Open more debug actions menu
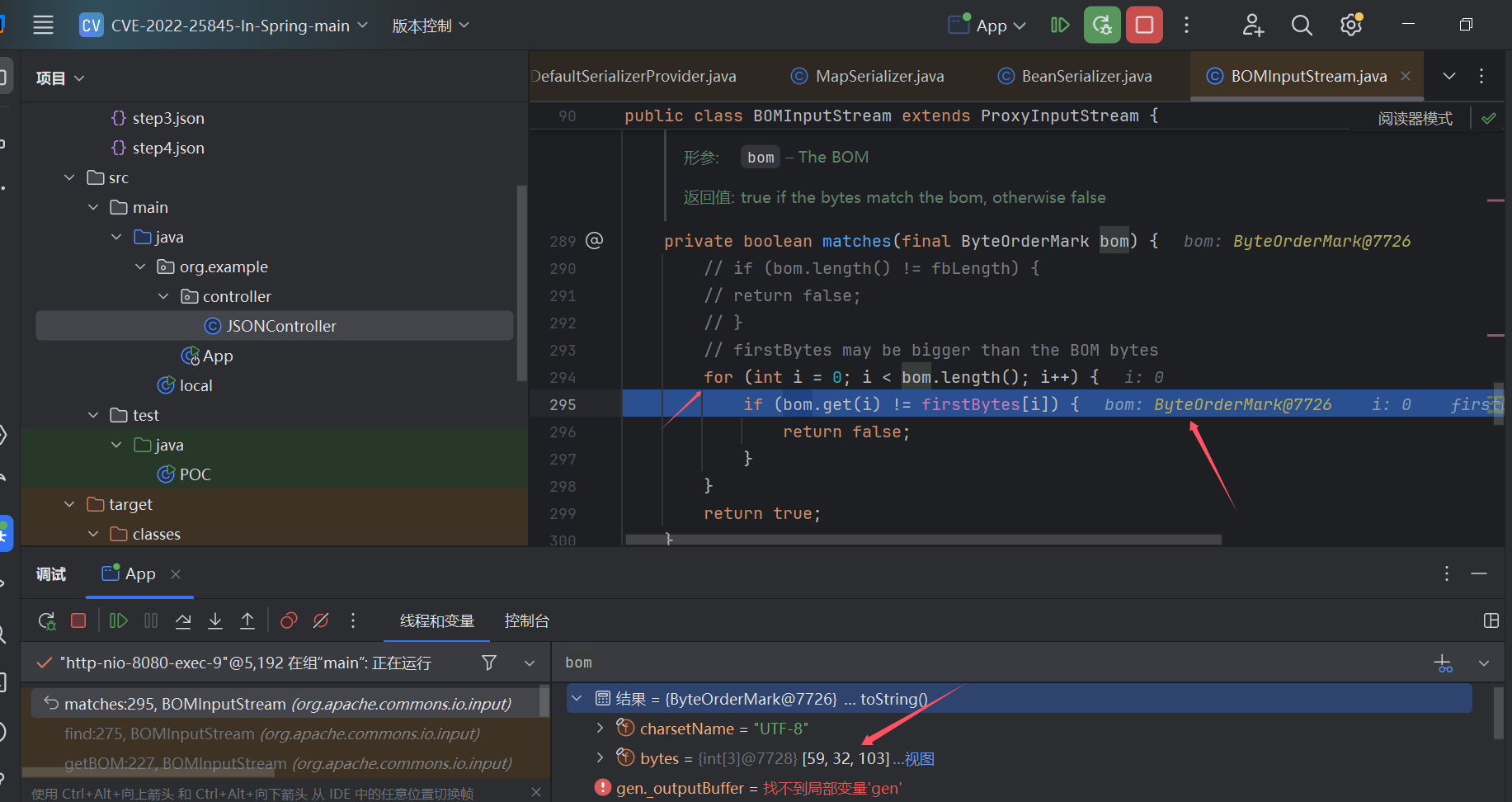Screen dimensions: 1512x802 tap(353, 620)
